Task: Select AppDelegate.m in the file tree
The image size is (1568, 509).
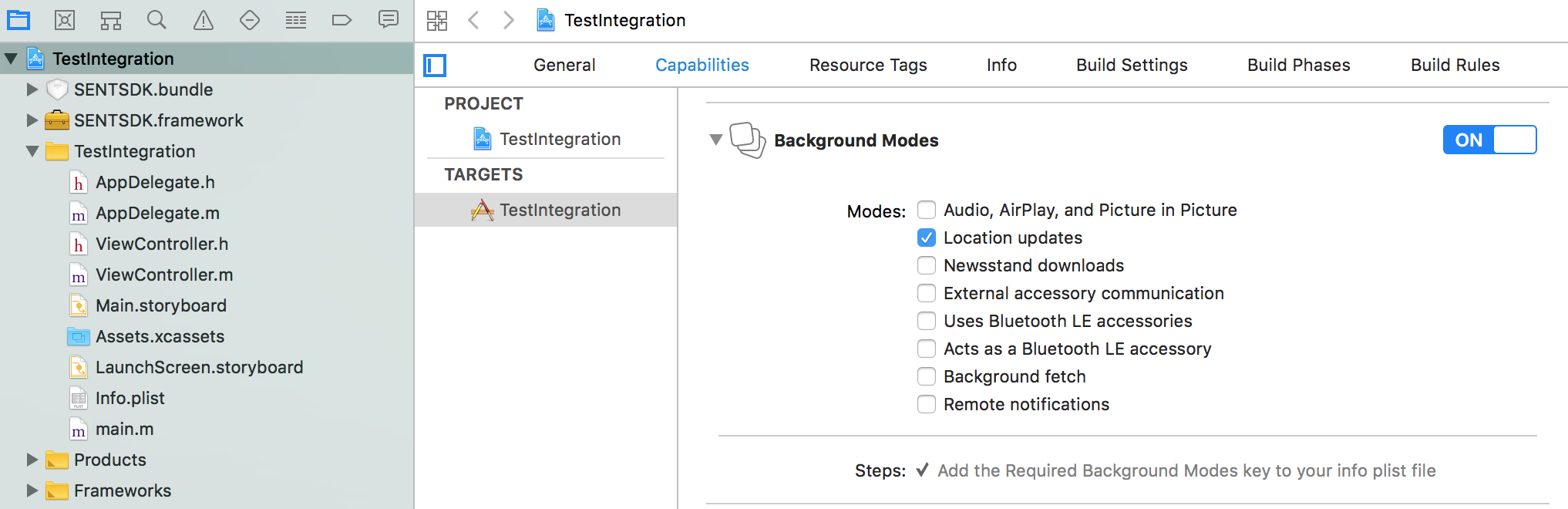Action: [157, 213]
